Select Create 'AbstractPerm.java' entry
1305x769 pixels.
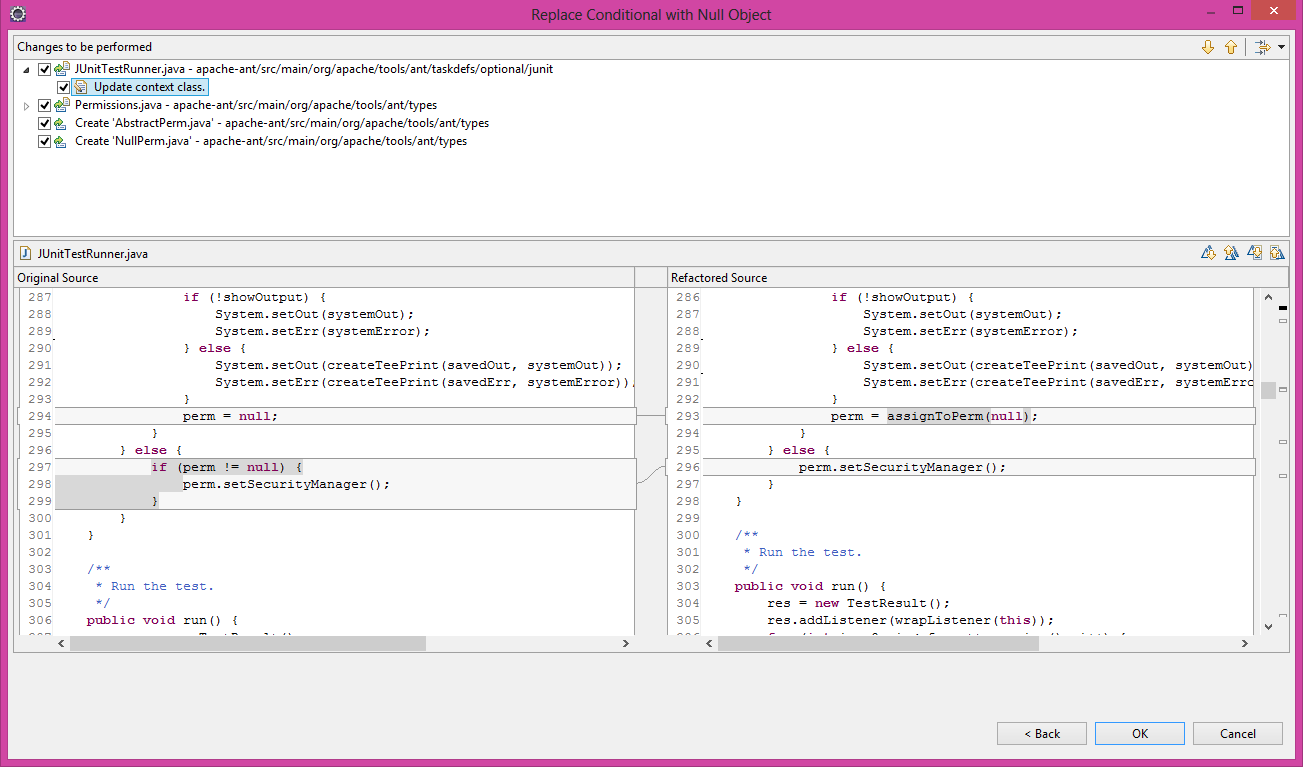[282, 123]
